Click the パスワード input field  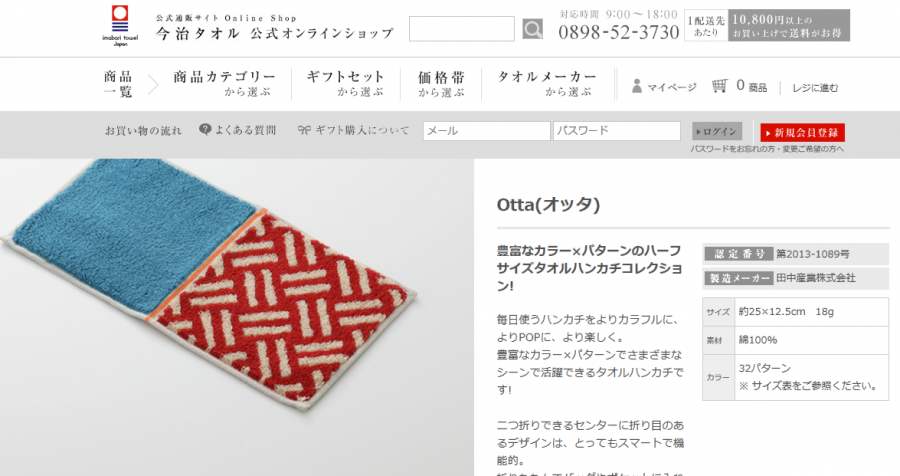[x=616, y=131]
